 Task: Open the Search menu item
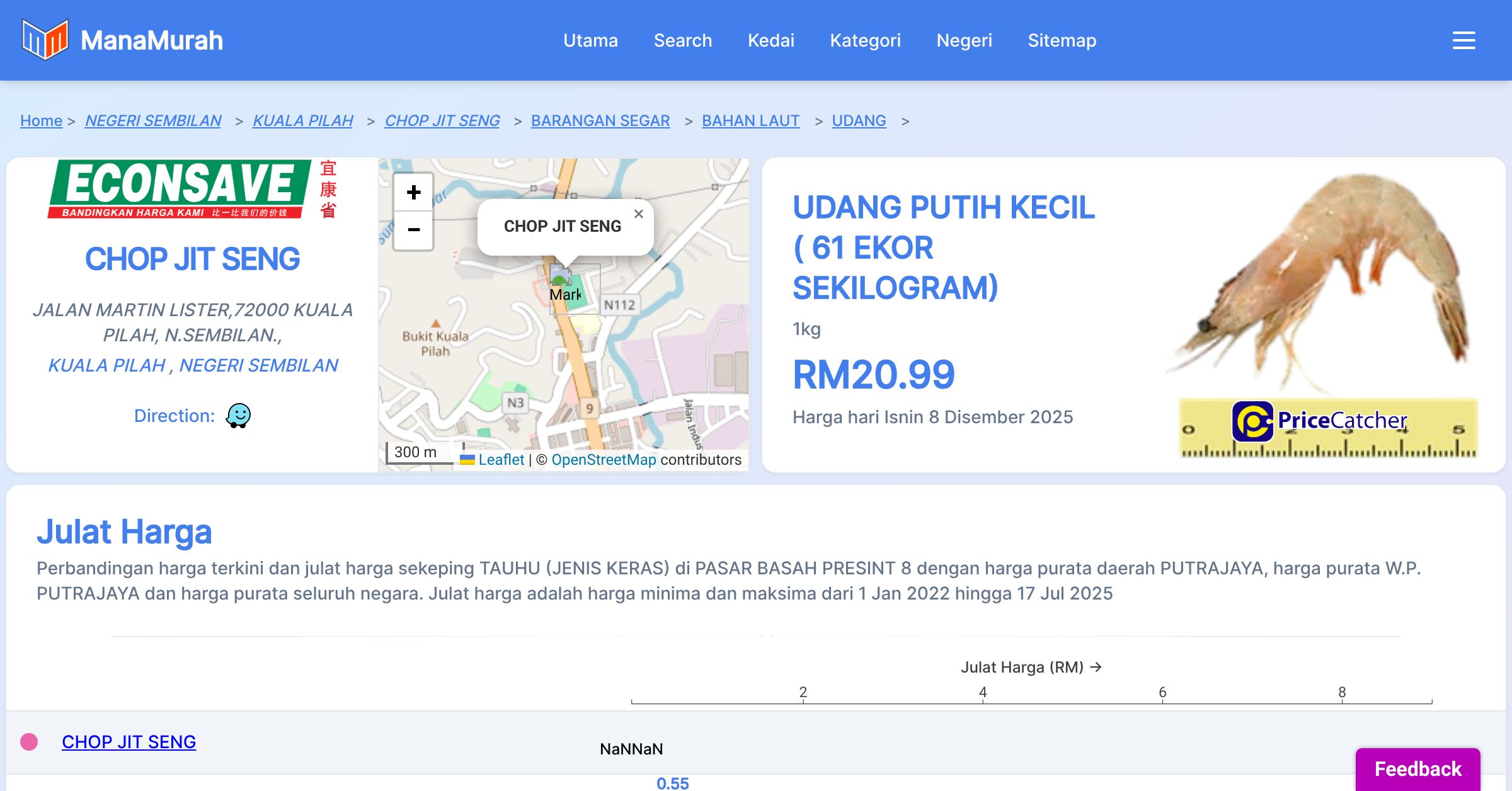click(682, 40)
